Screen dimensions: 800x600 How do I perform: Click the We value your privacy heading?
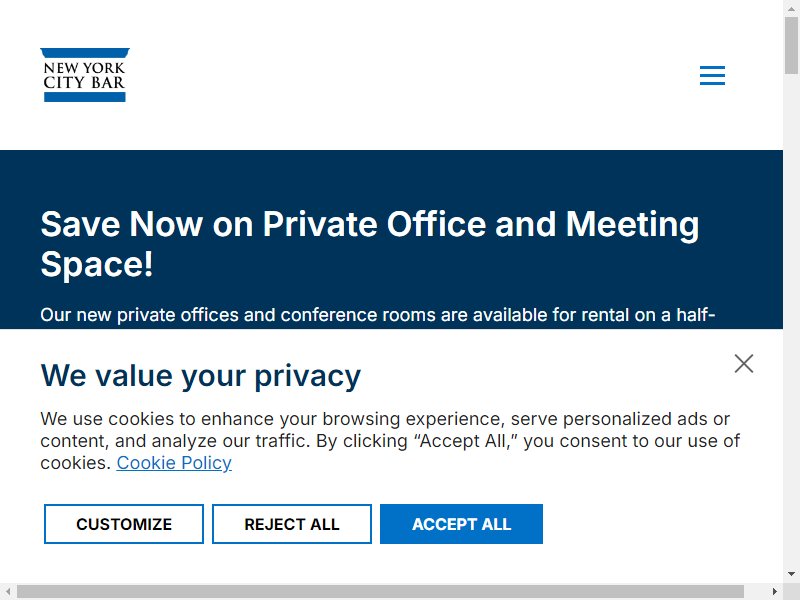tap(201, 376)
